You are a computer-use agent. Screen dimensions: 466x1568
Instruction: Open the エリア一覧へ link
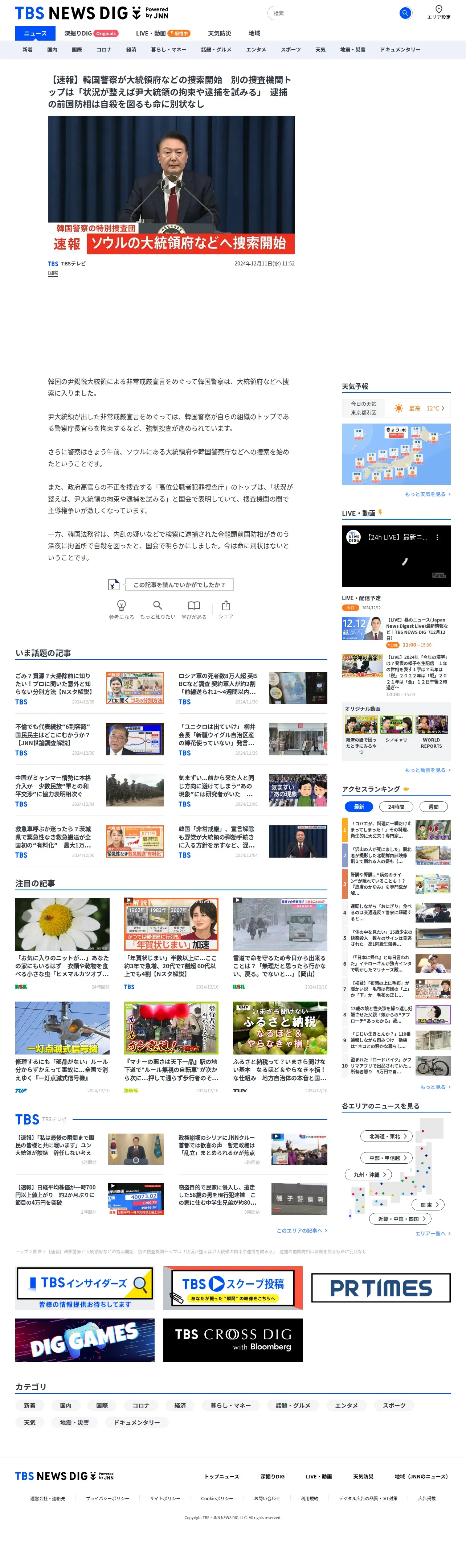click(x=433, y=1233)
